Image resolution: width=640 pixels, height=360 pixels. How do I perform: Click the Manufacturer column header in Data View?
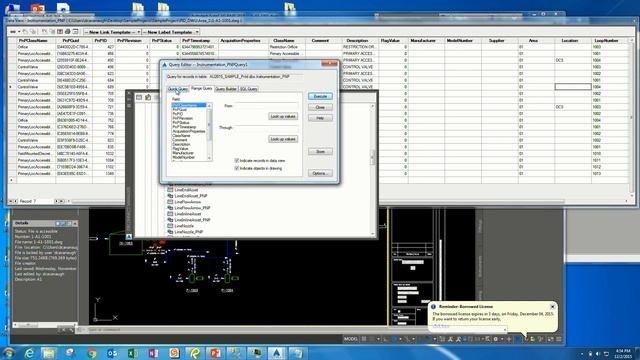pos(423,41)
